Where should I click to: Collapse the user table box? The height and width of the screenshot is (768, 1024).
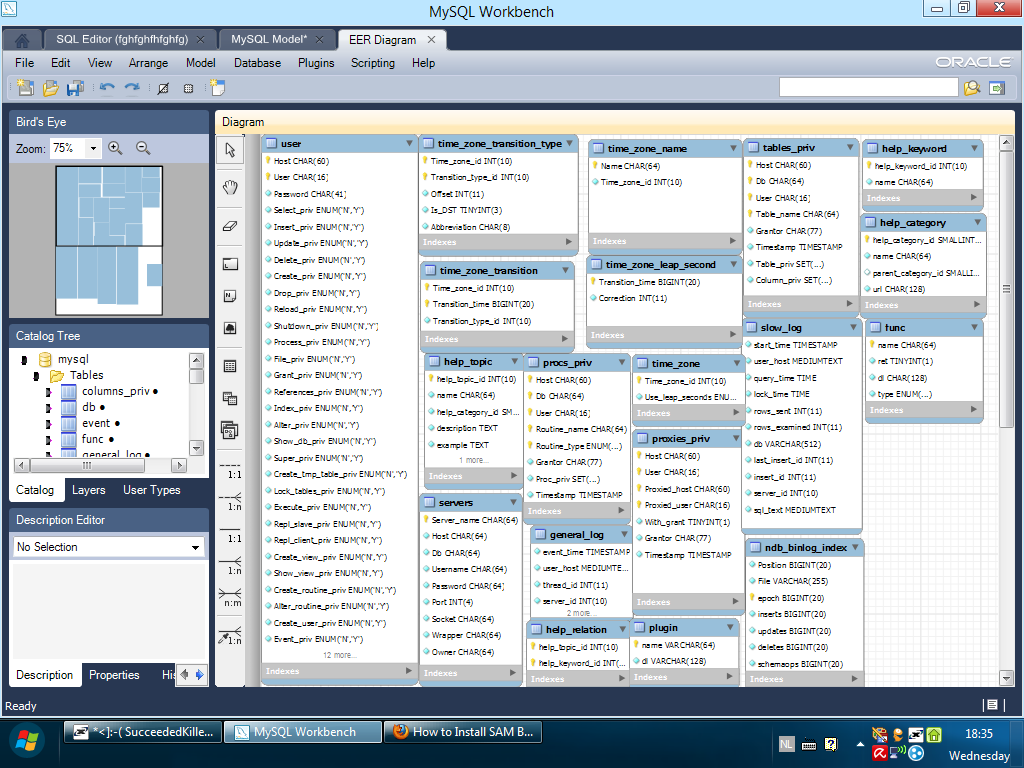tap(409, 143)
